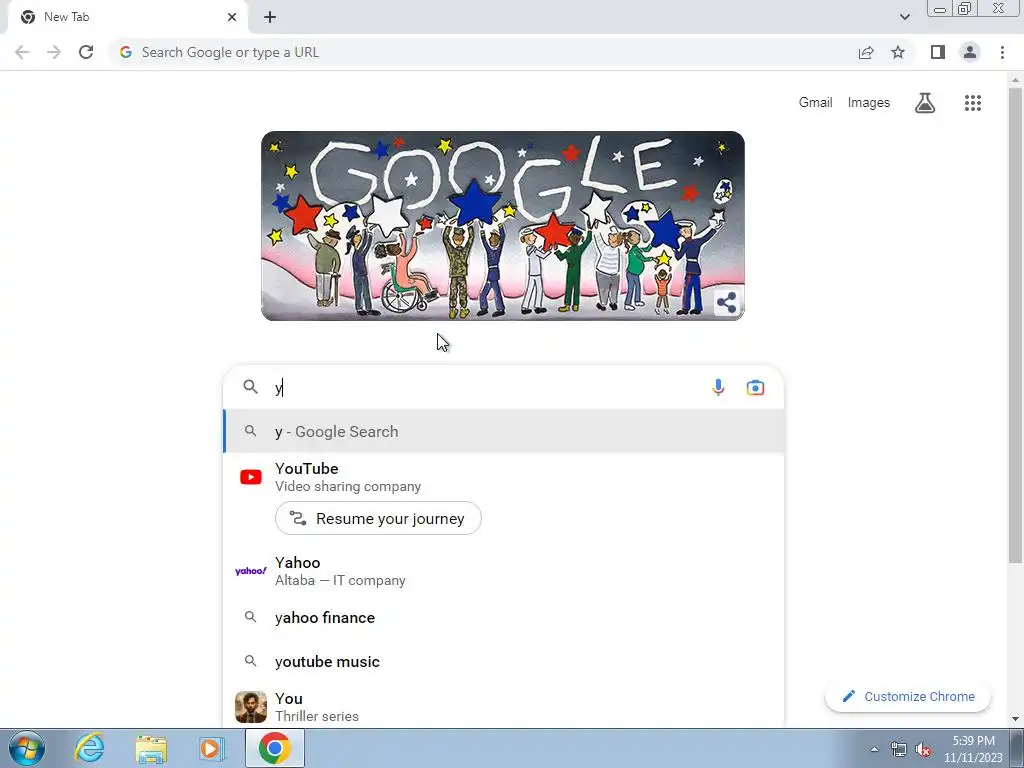
Task: Open the Images link
Action: 869,103
